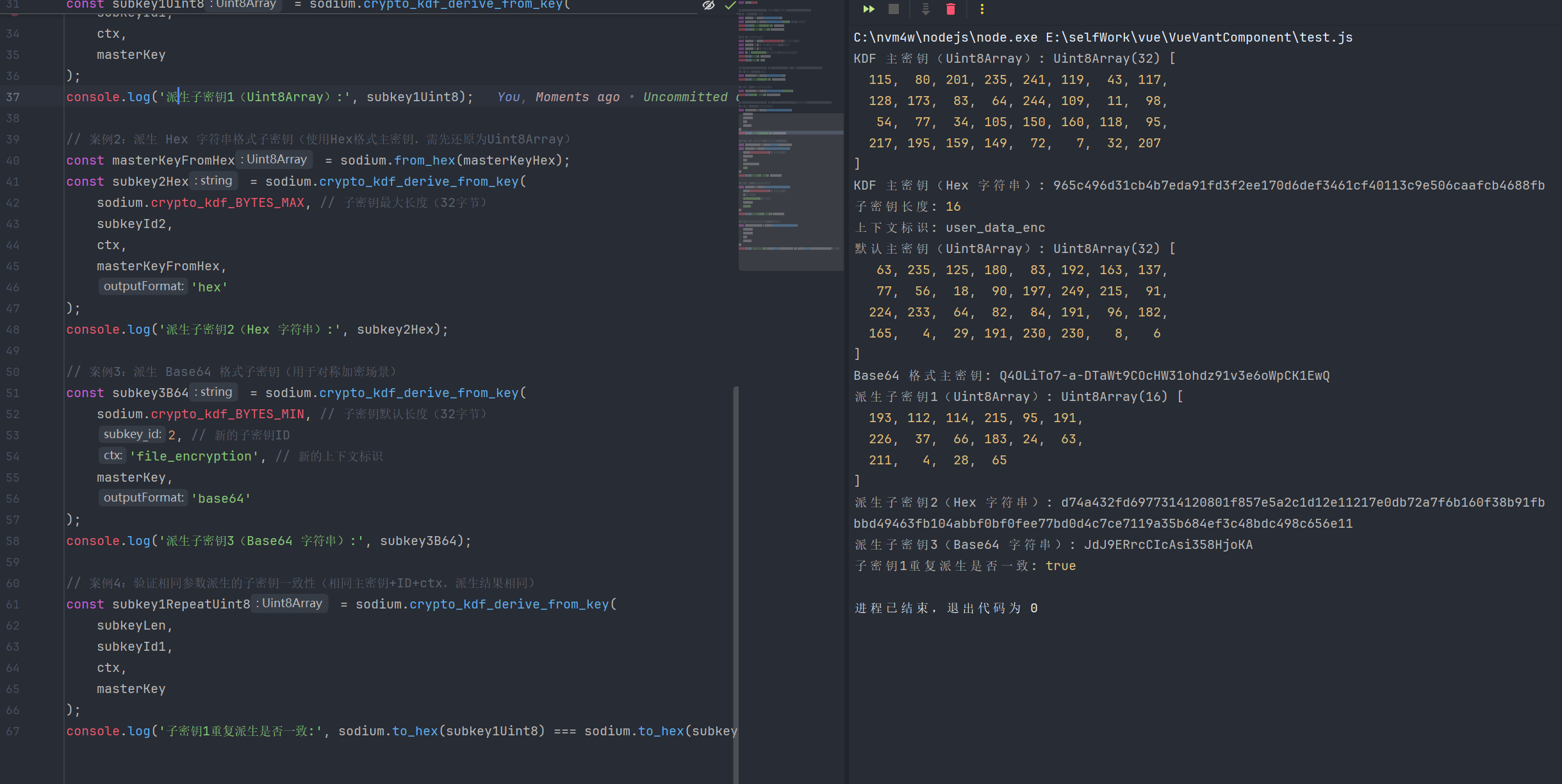Click the green checkmark inspections widget
This screenshot has width=1562, height=784.
click(x=730, y=5)
